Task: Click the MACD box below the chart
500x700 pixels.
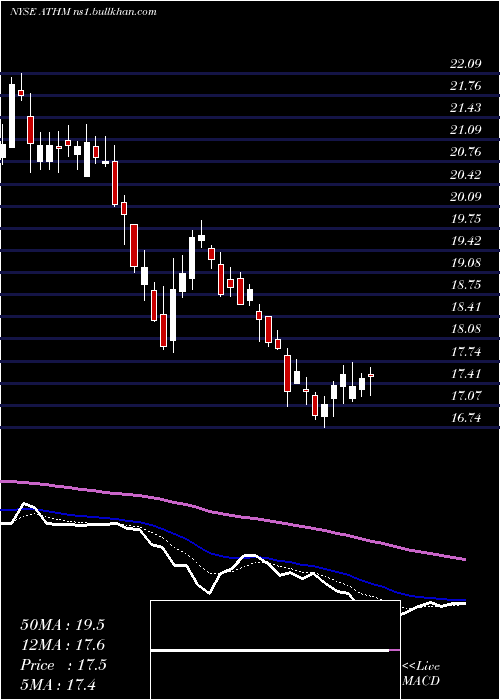Action: (275, 650)
